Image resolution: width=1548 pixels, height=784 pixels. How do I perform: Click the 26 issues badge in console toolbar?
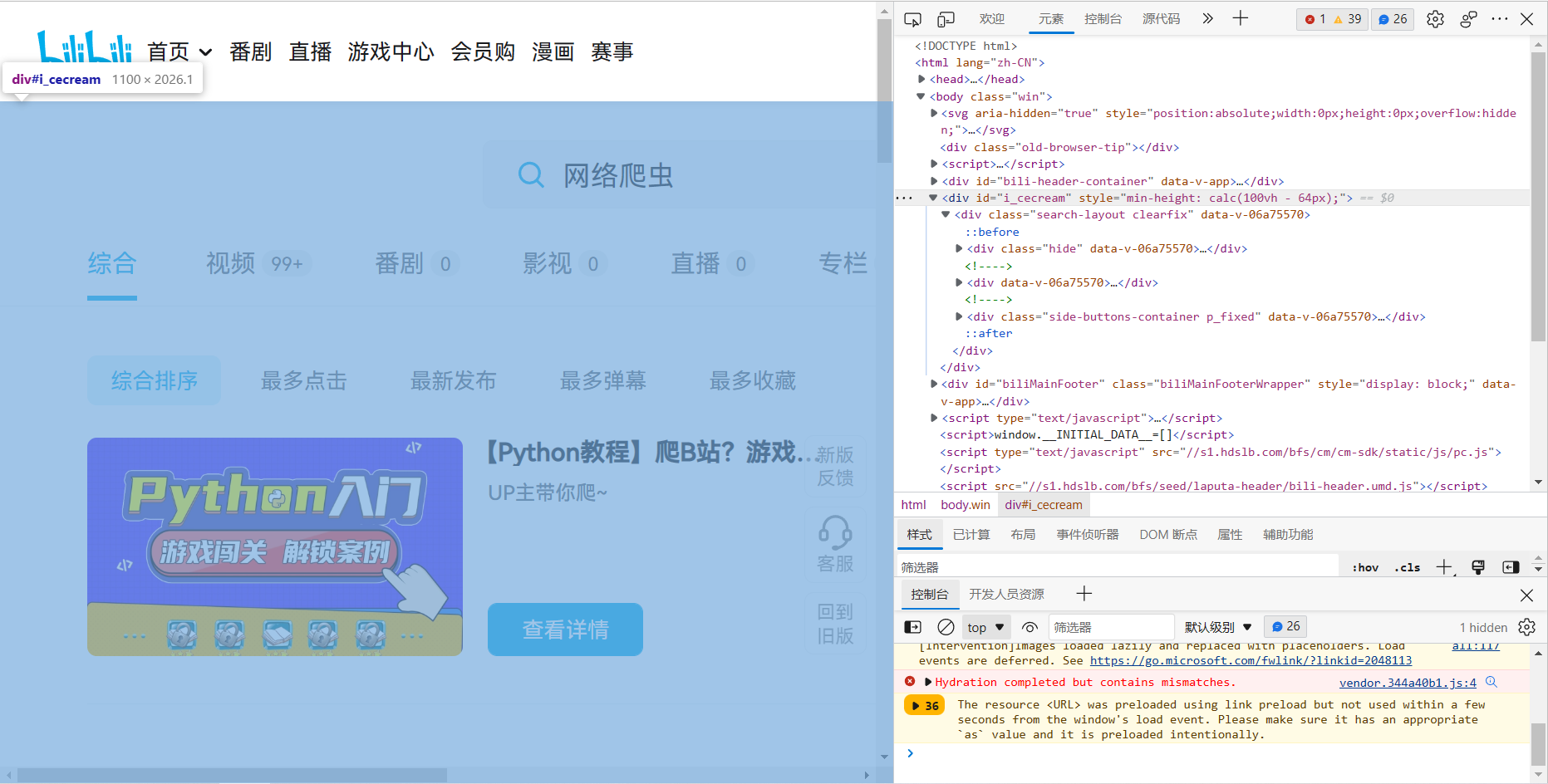click(1285, 626)
